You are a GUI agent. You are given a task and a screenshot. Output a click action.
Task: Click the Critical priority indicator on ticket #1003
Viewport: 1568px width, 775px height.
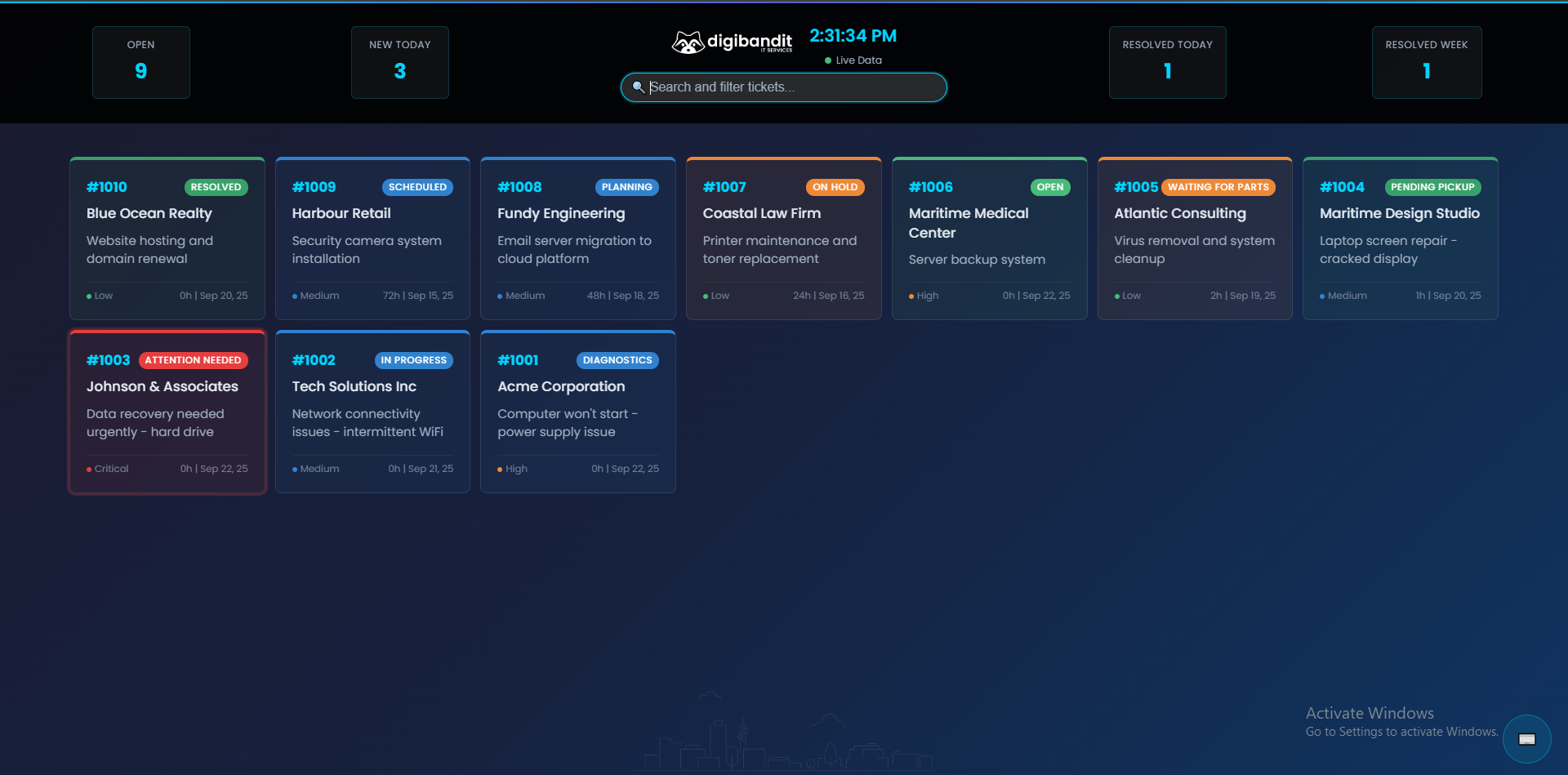point(108,469)
